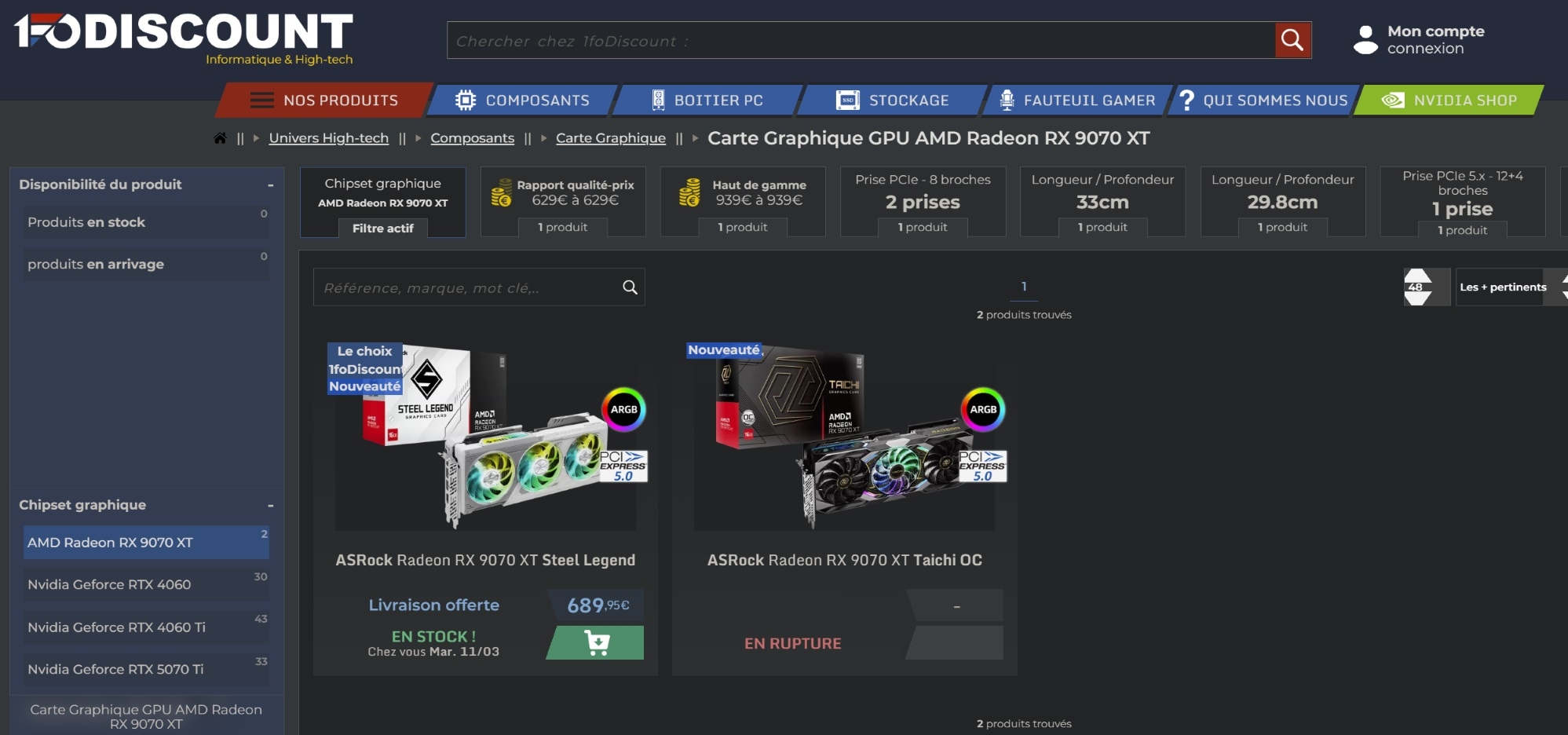The image size is (1568, 735).
Task: Click the Livraison offerte label
Action: click(434, 605)
